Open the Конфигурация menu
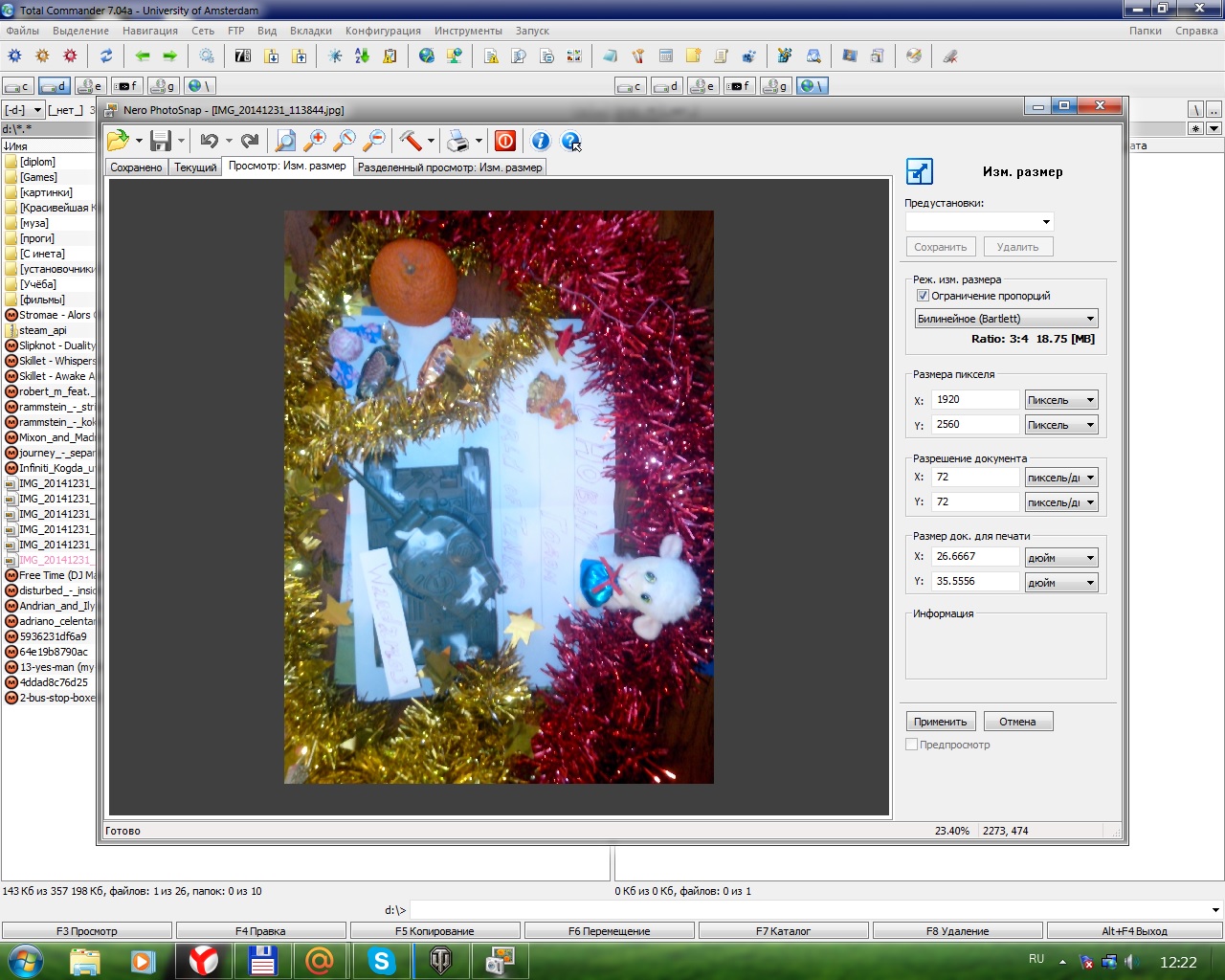 [x=383, y=31]
